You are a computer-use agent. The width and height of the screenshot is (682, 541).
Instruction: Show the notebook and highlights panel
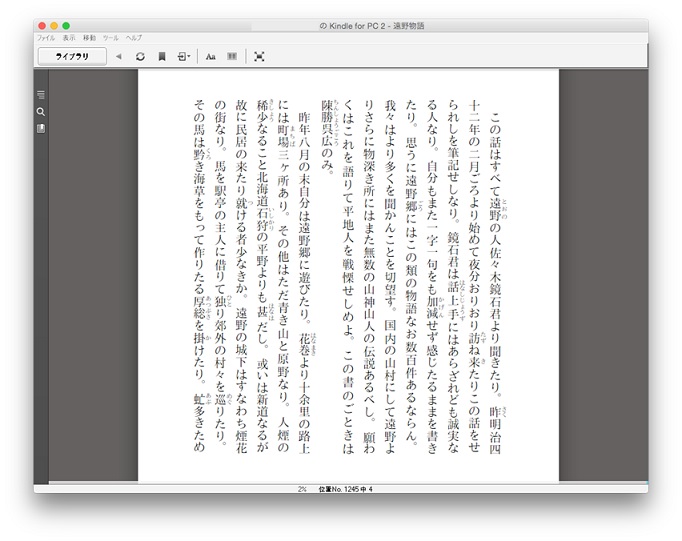[41, 128]
